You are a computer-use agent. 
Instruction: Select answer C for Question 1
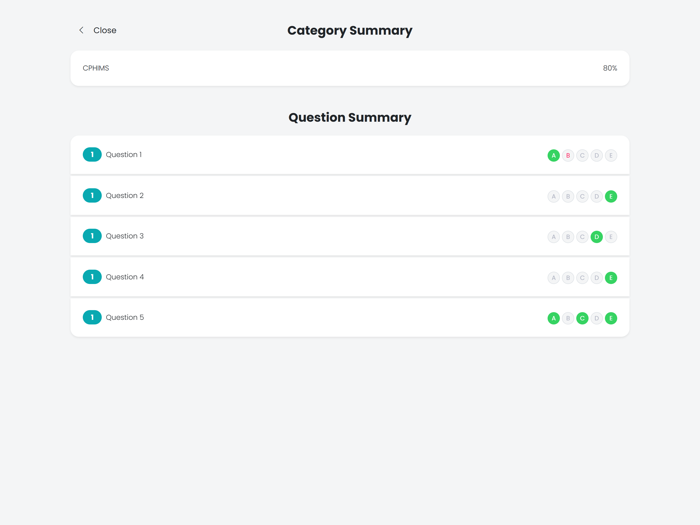click(582, 155)
